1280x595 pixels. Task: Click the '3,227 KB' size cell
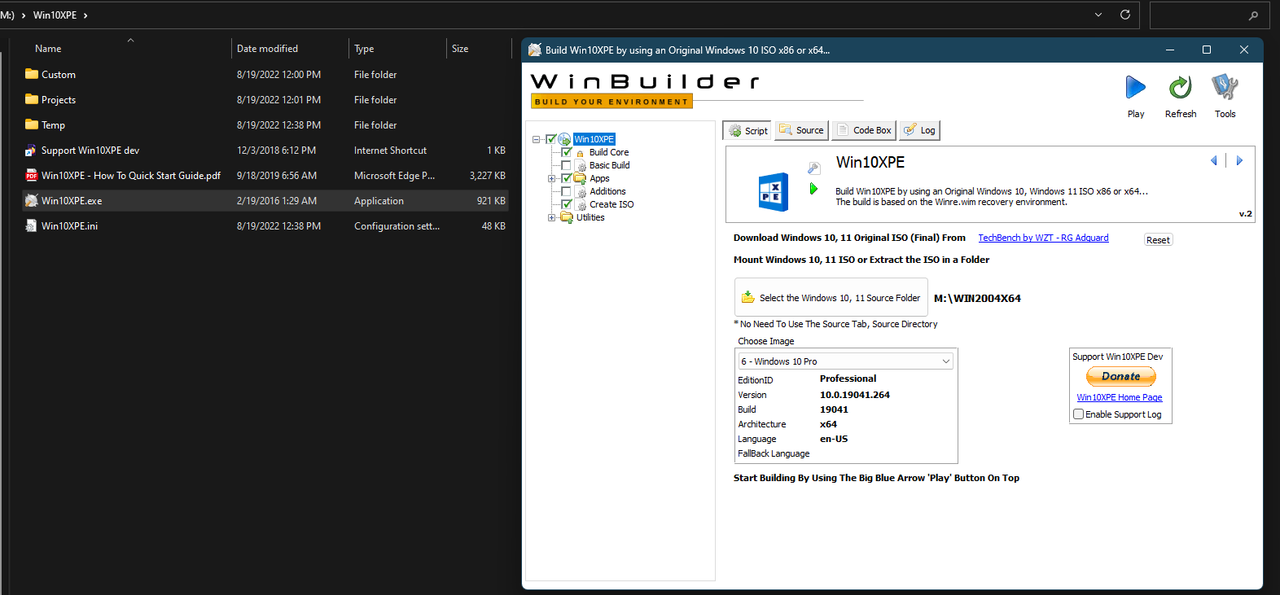[x=488, y=175]
